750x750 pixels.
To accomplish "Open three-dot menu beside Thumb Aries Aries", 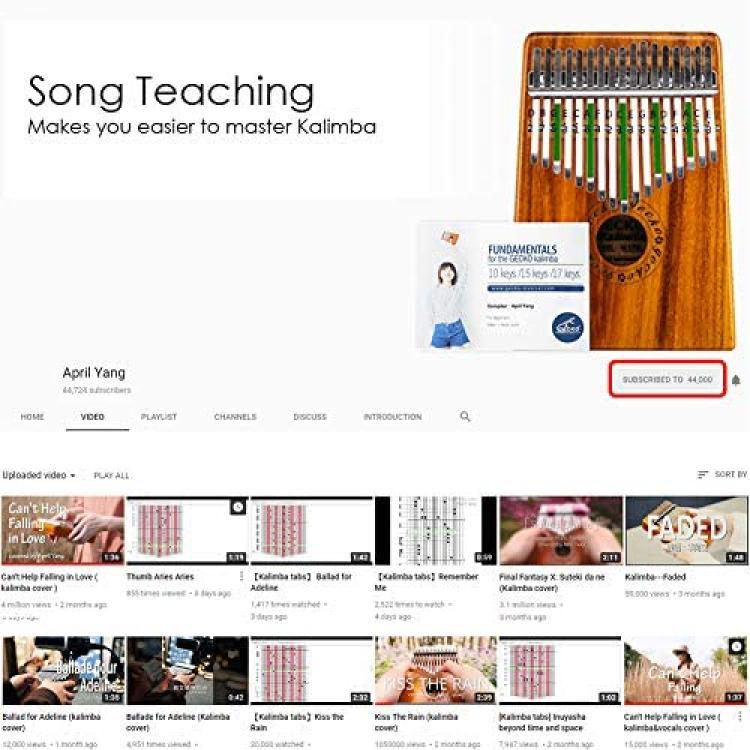I will 242,576.
